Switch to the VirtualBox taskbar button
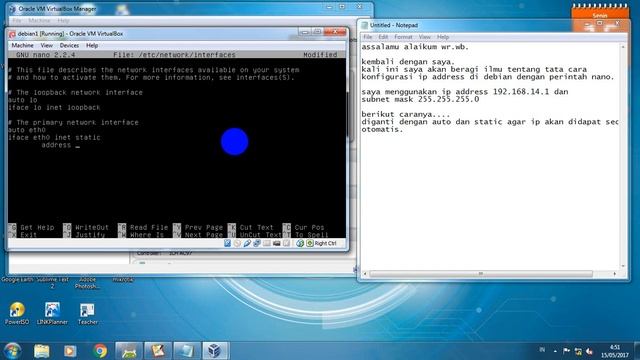The height and width of the screenshot is (360, 640). pos(215,351)
